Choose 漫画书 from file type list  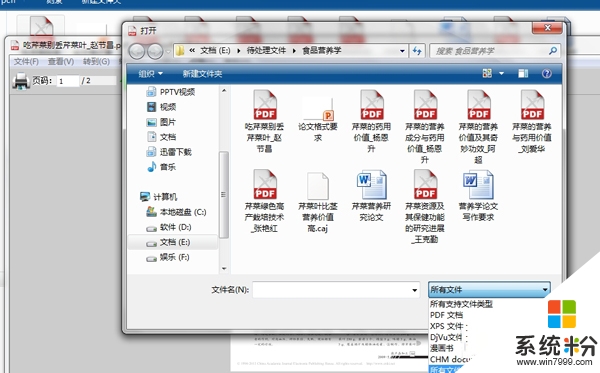(442, 349)
